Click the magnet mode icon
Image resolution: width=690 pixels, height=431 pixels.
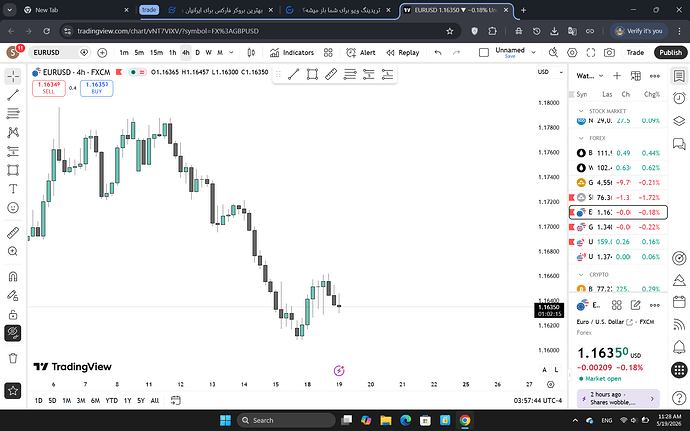point(13,276)
